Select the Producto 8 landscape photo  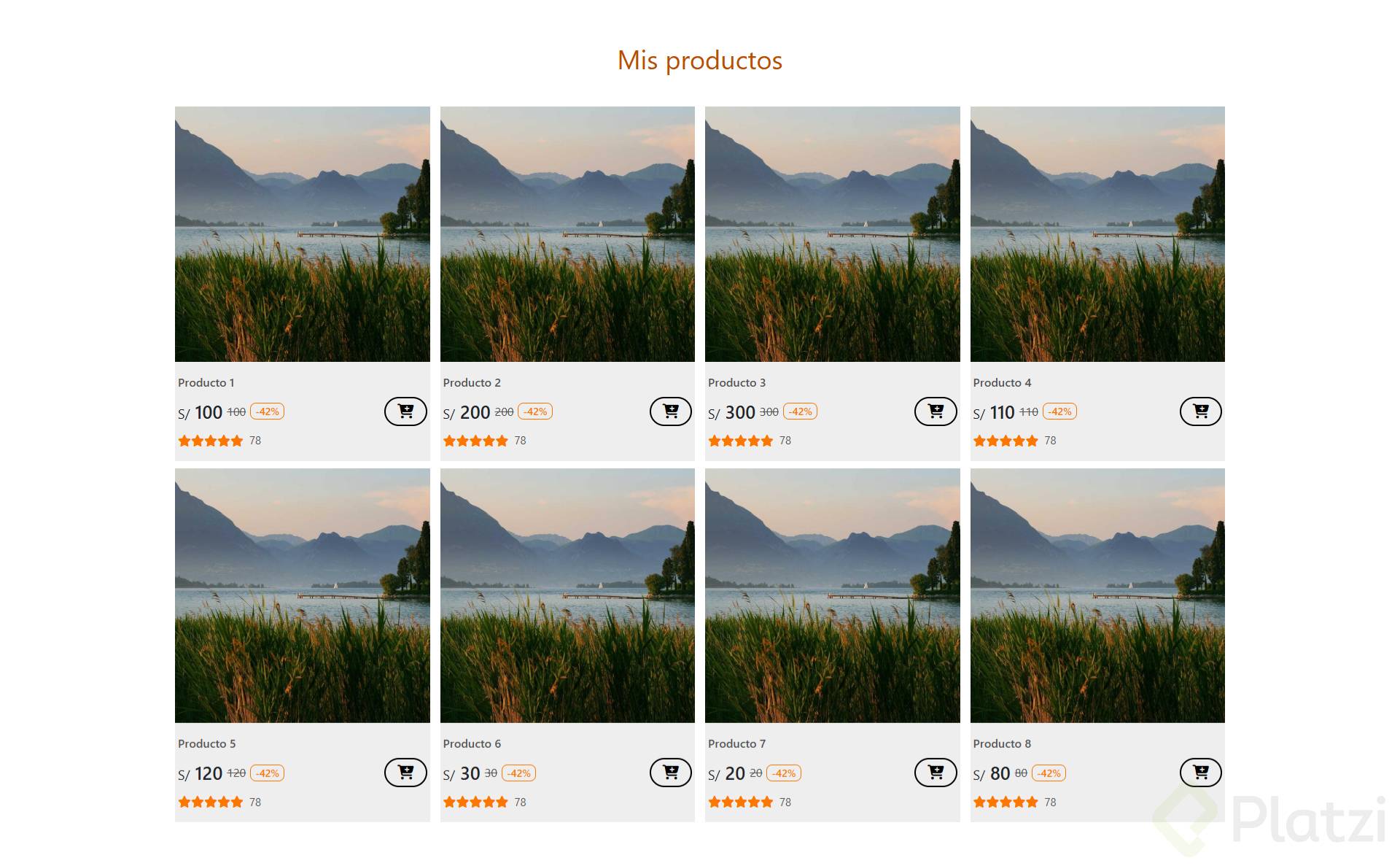click(1097, 595)
